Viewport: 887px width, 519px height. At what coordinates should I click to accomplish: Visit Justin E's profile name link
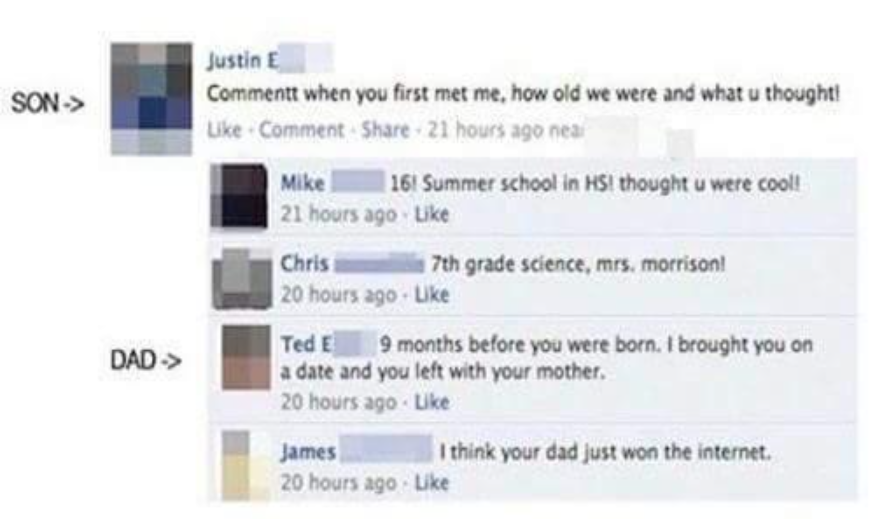click(x=243, y=59)
